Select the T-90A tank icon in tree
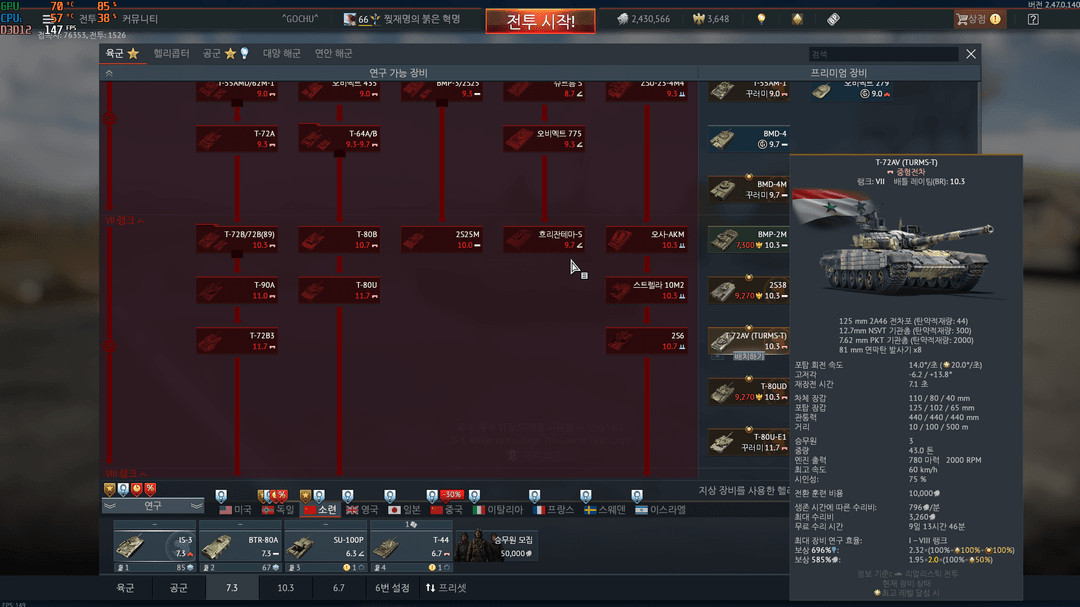Viewport: 1080px width, 607px height. pos(236,290)
